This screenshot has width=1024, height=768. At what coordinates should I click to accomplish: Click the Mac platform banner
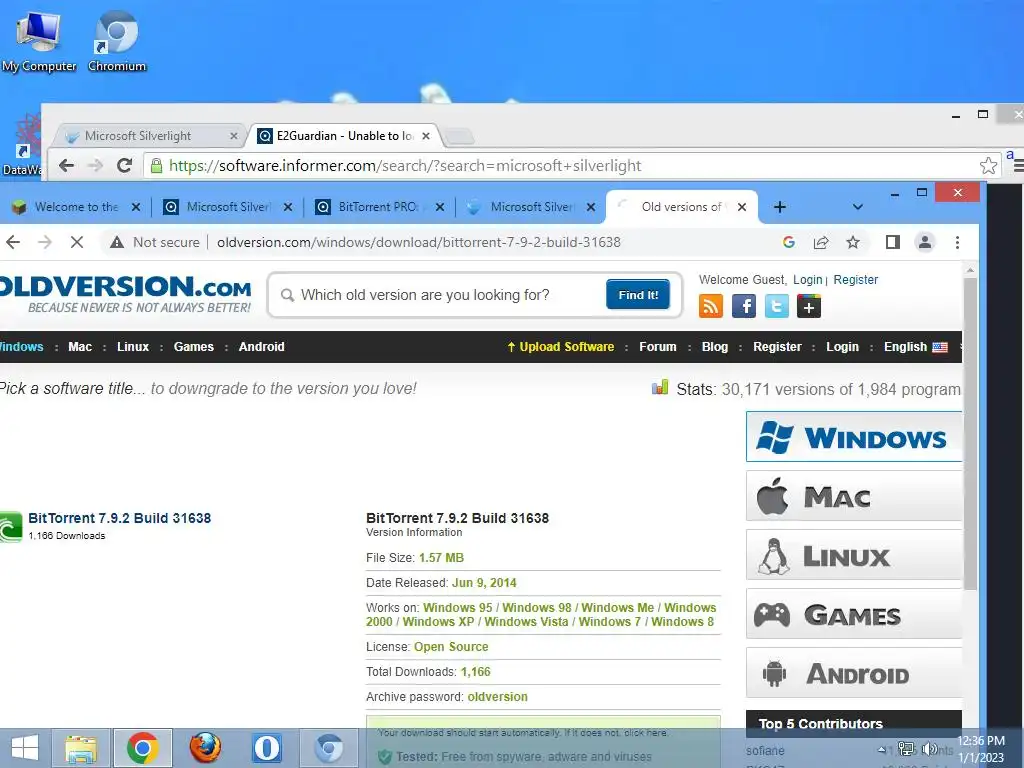click(854, 496)
